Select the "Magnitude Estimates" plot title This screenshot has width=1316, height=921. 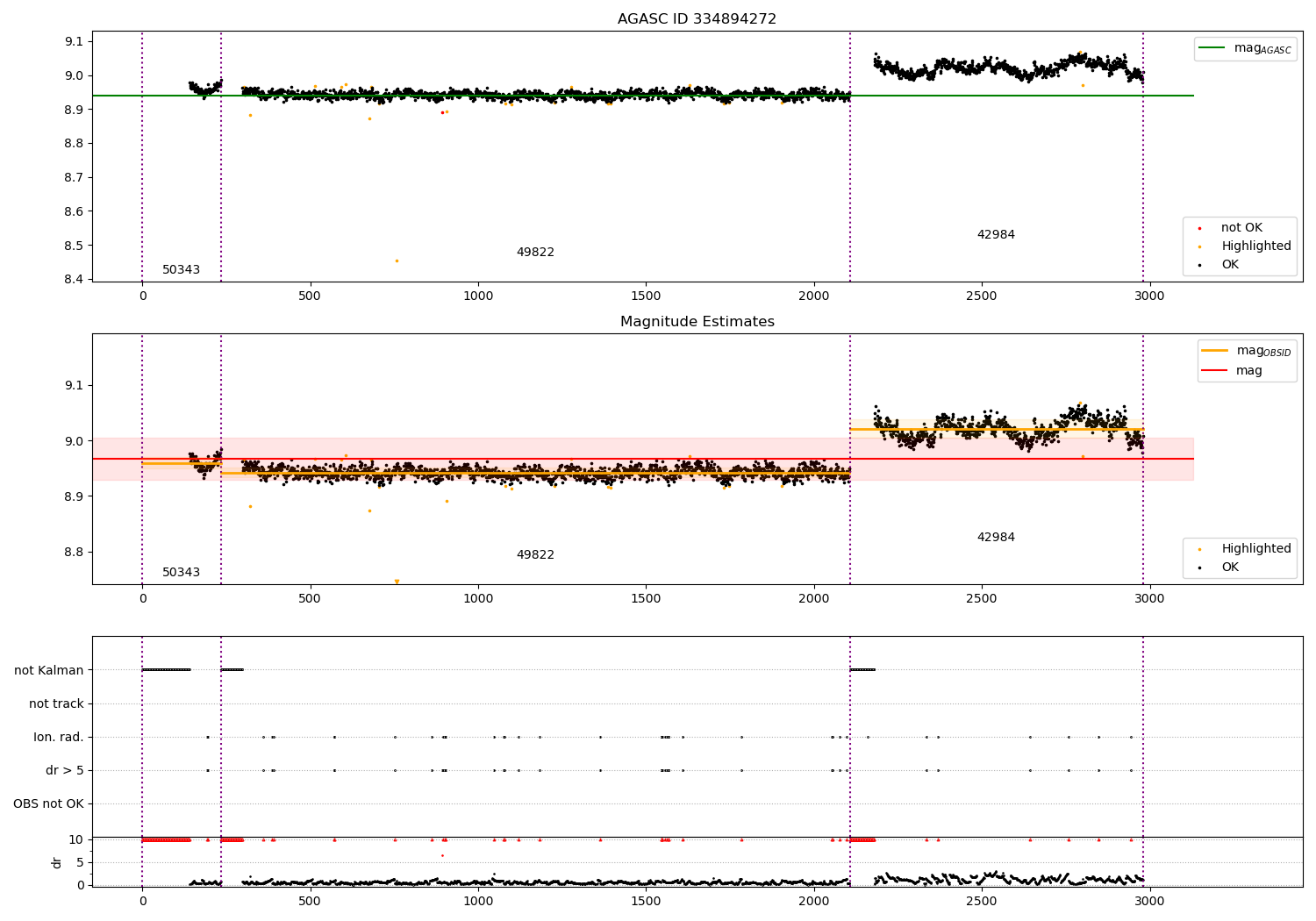click(x=697, y=322)
